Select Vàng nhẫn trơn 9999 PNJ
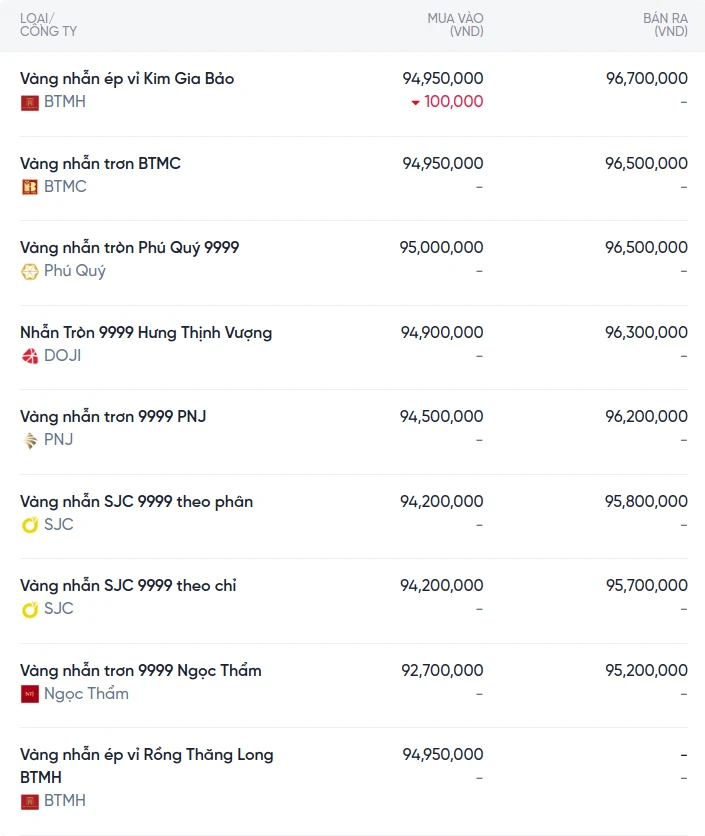 pyautogui.click(x=113, y=416)
